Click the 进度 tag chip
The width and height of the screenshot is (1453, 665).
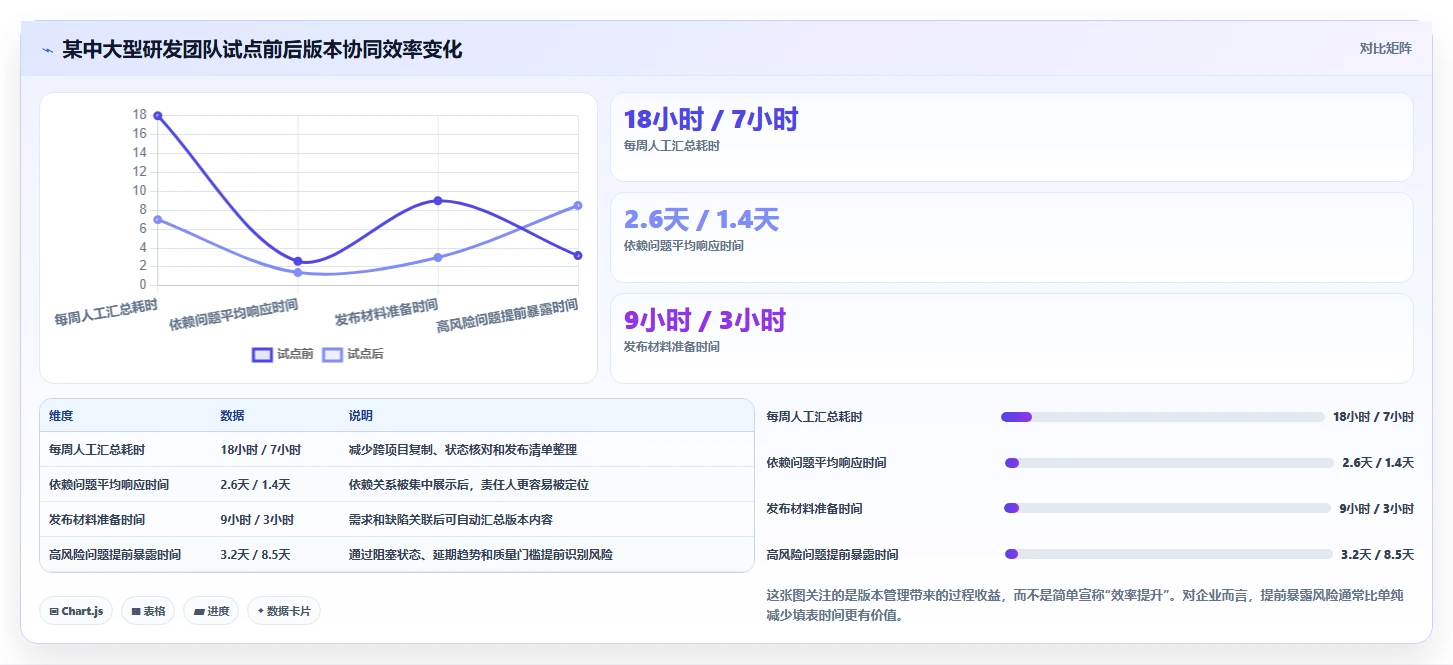tap(211, 611)
